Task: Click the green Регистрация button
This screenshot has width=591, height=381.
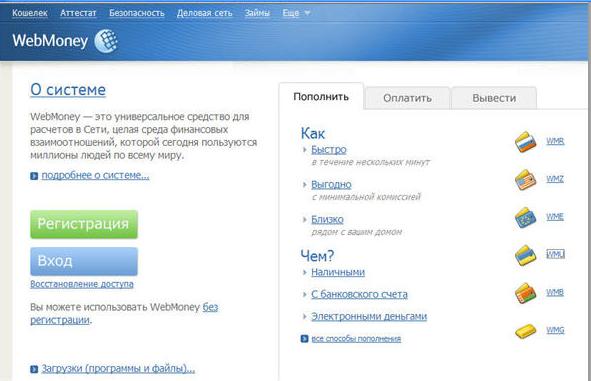Action: coord(84,224)
